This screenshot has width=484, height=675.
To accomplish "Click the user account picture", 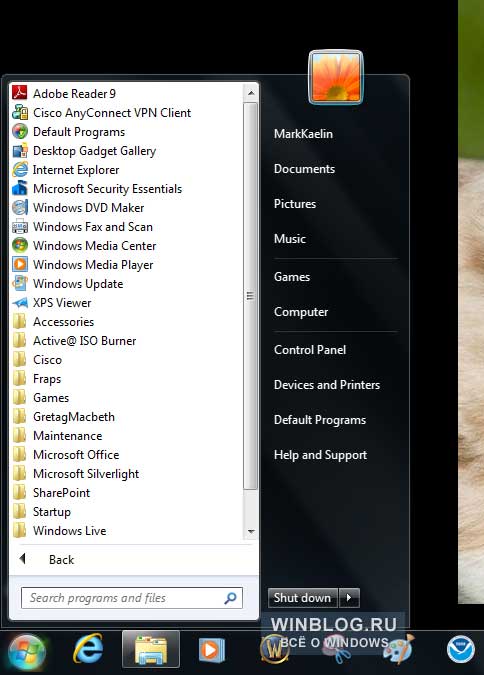I will tap(335, 77).
